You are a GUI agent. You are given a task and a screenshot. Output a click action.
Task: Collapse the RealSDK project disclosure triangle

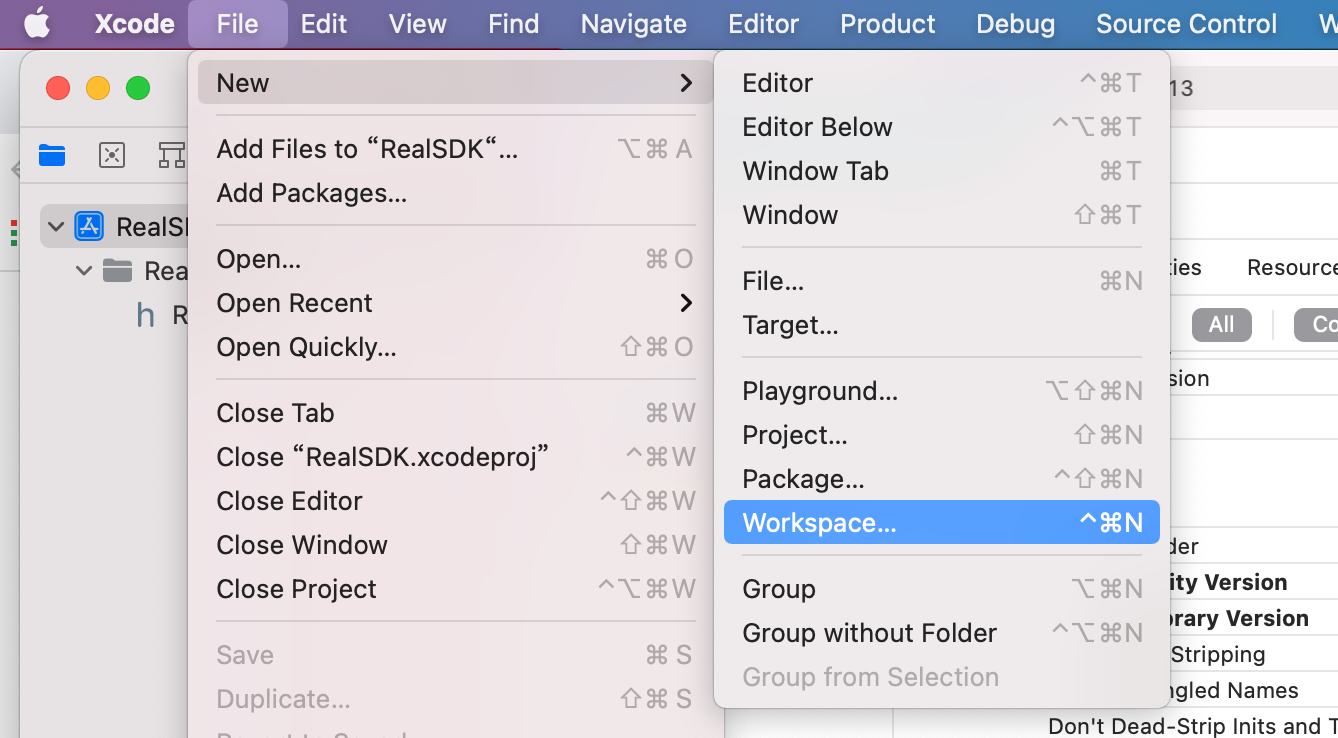pos(56,227)
